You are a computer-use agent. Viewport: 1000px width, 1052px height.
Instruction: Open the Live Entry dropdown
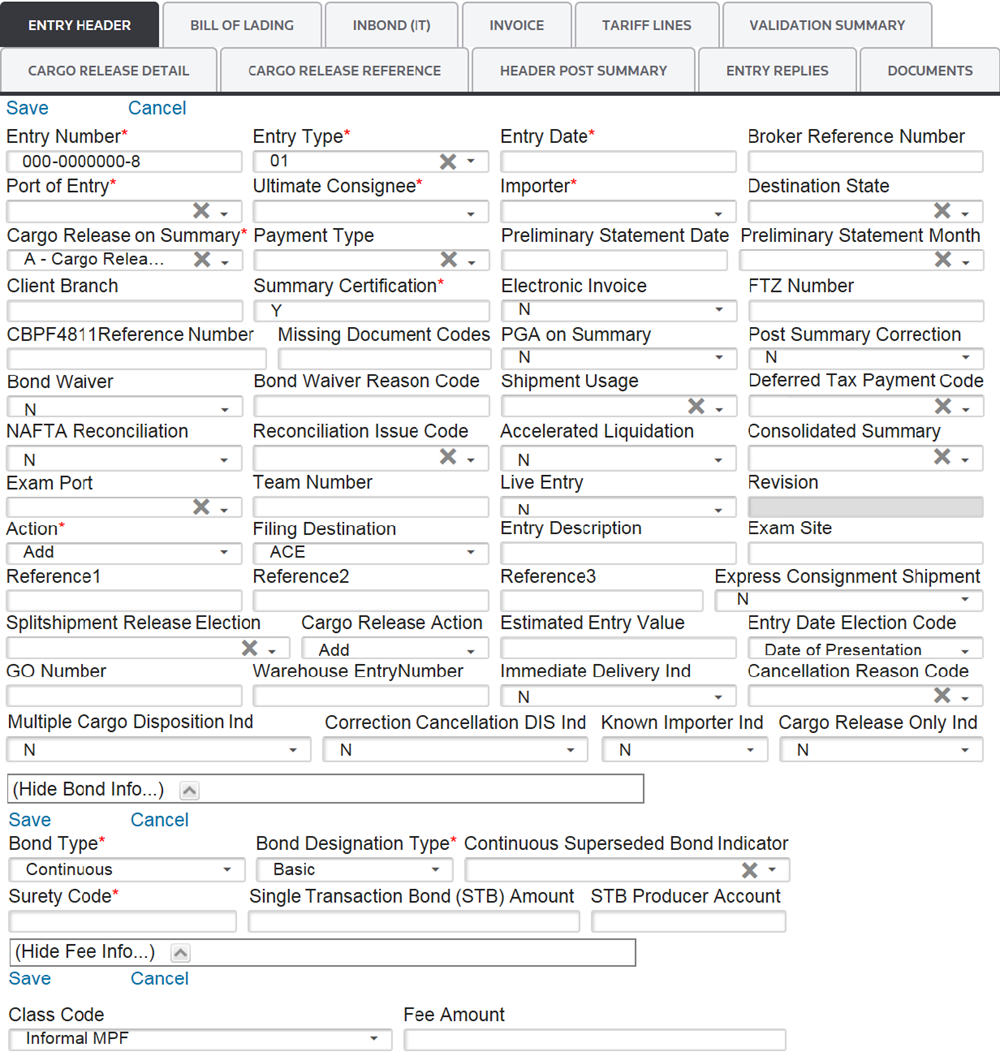click(x=718, y=510)
